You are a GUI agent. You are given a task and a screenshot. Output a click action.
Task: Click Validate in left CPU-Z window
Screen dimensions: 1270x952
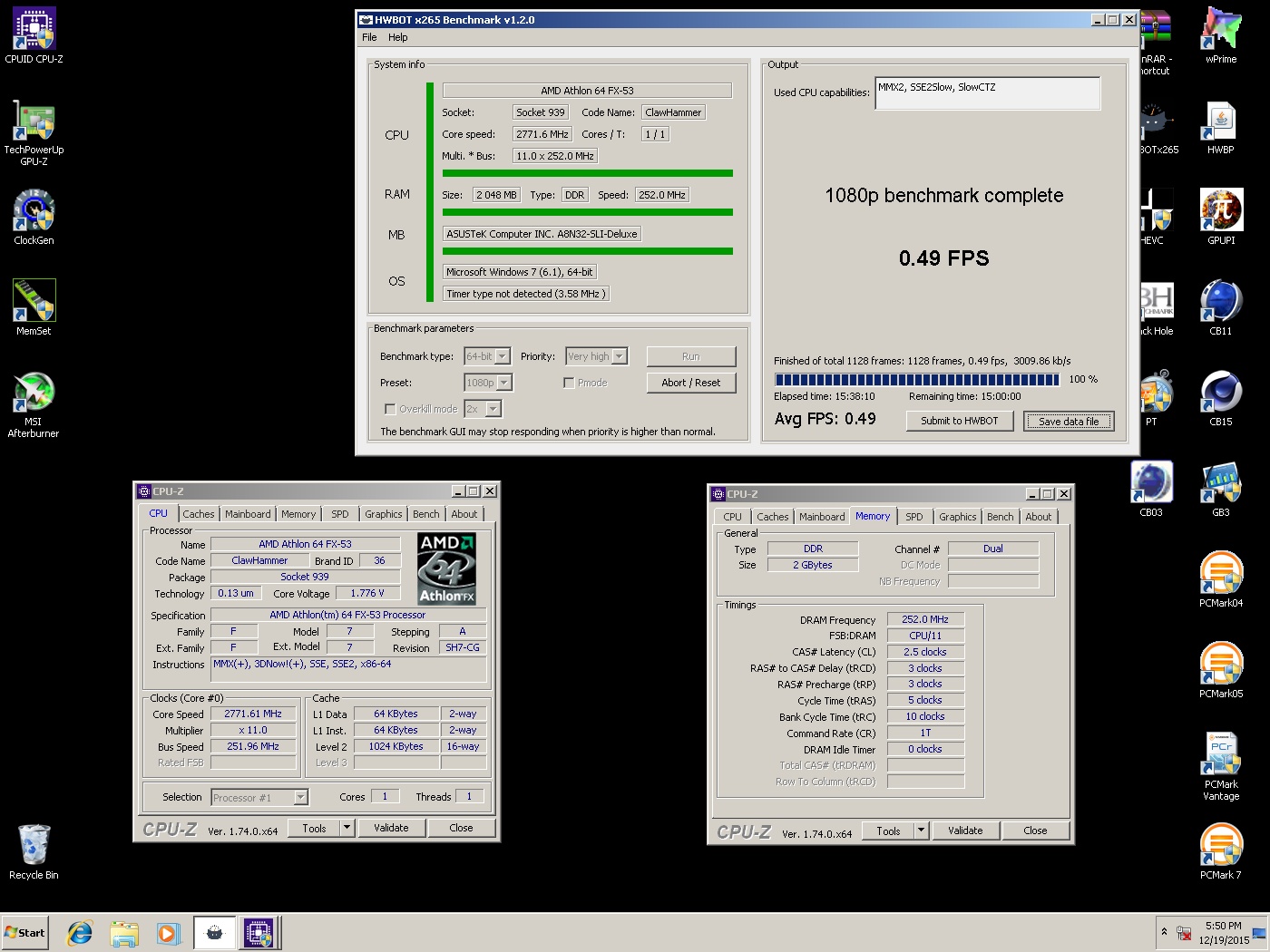(x=391, y=828)
